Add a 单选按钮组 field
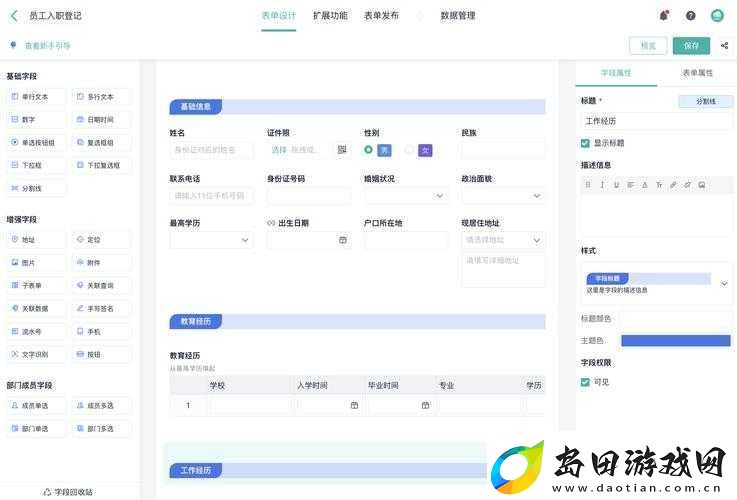 click(36, 142)
